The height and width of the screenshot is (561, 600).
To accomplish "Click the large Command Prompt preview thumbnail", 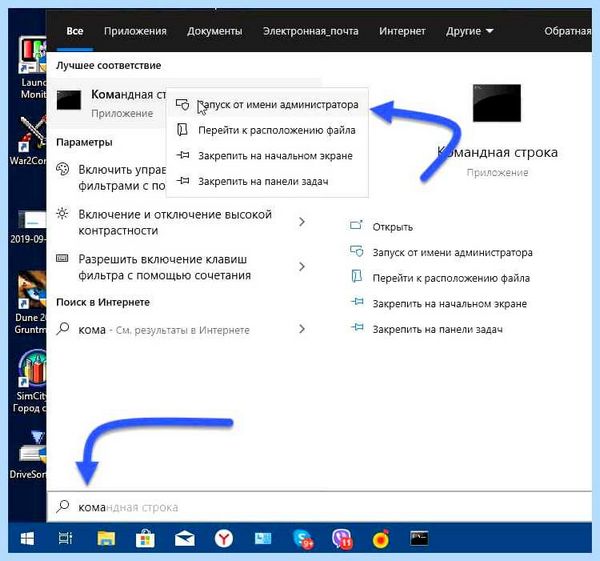I will 497,103.
